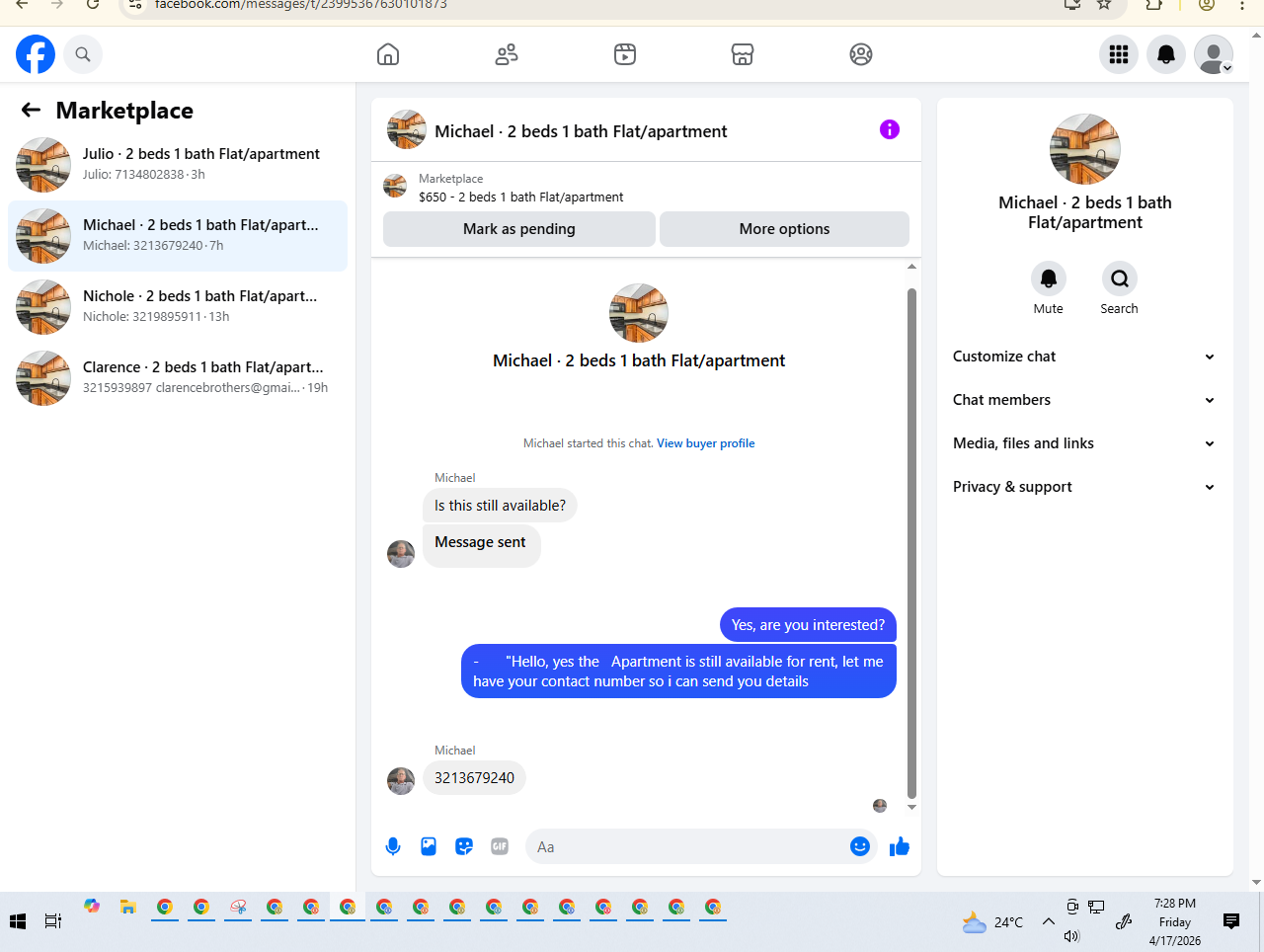Open the Menu grid icon

[x=1119, y=54]
